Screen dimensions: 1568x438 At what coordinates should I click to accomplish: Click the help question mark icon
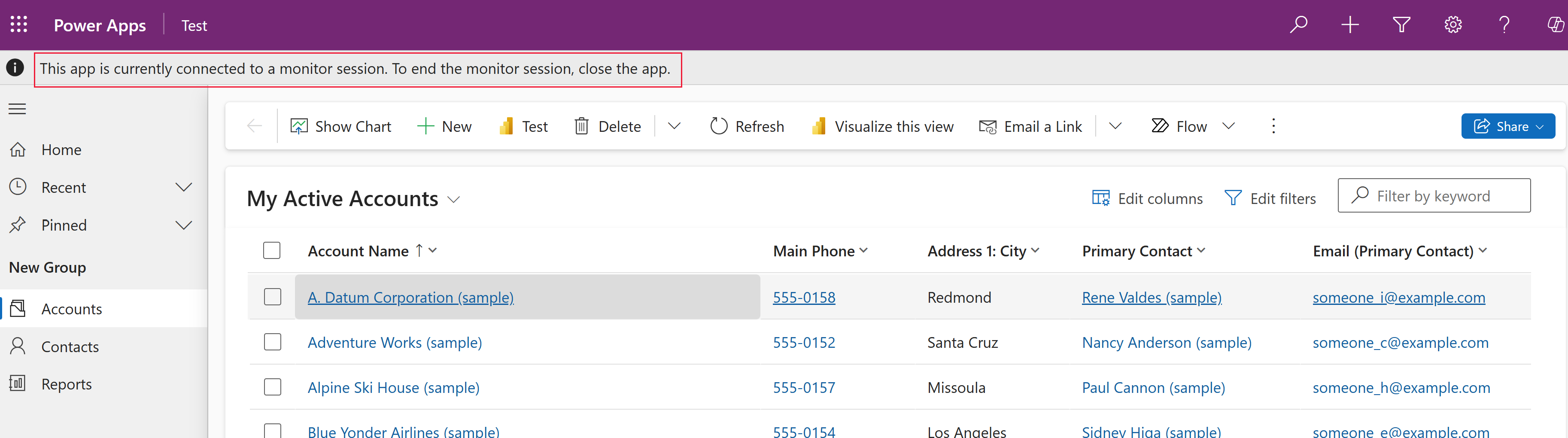pyautogui.click(x=1504, y=24)
